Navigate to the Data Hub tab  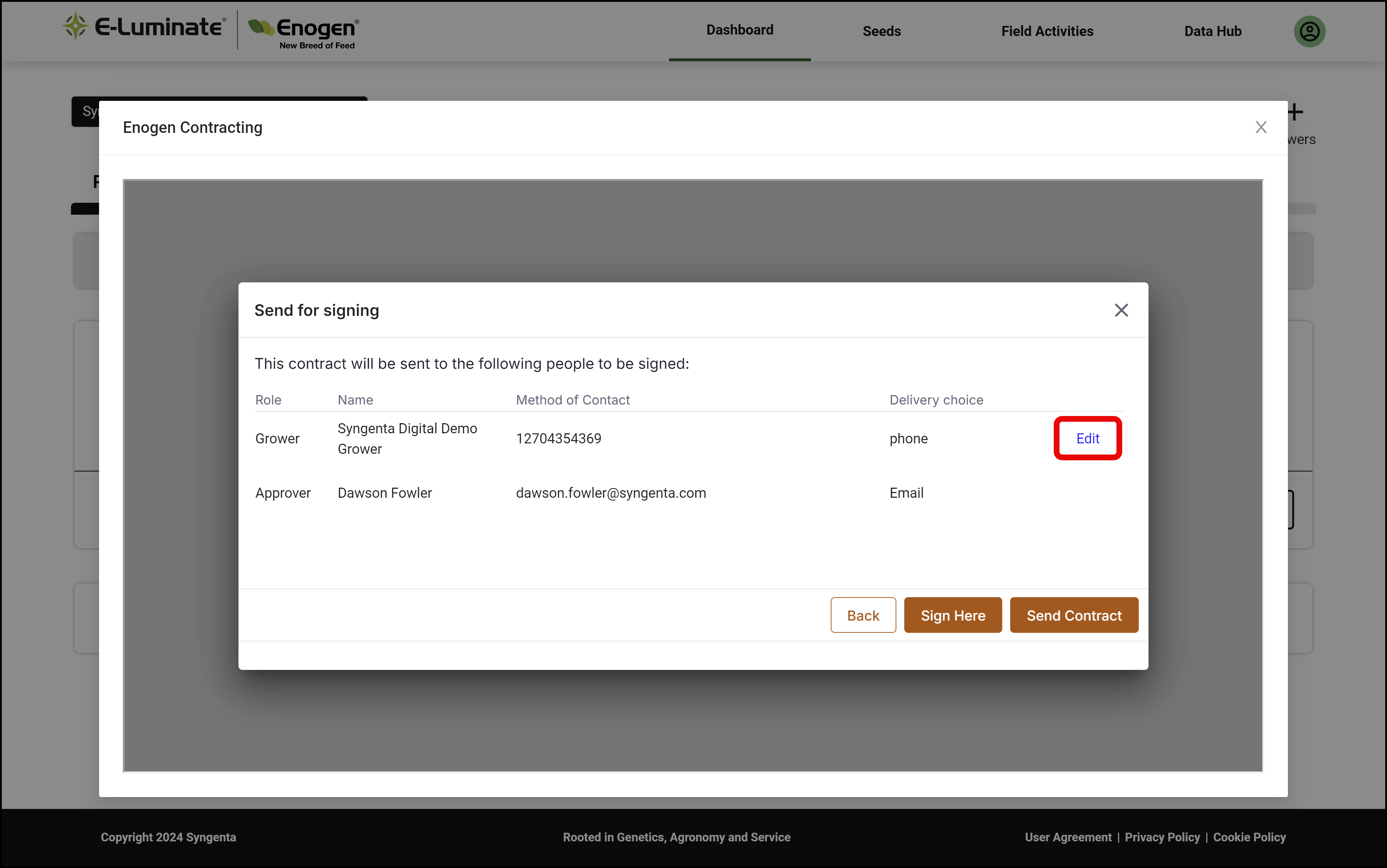pyautogui.click(x=1213, y=31)
